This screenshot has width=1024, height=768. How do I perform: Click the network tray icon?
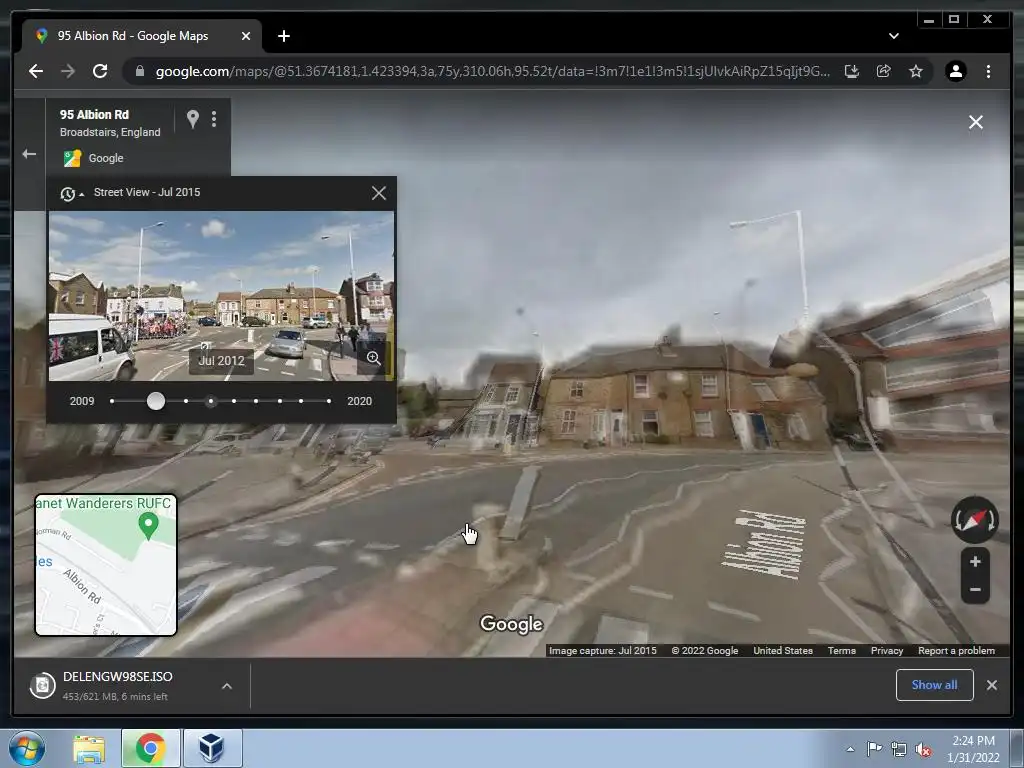point(899,750)
